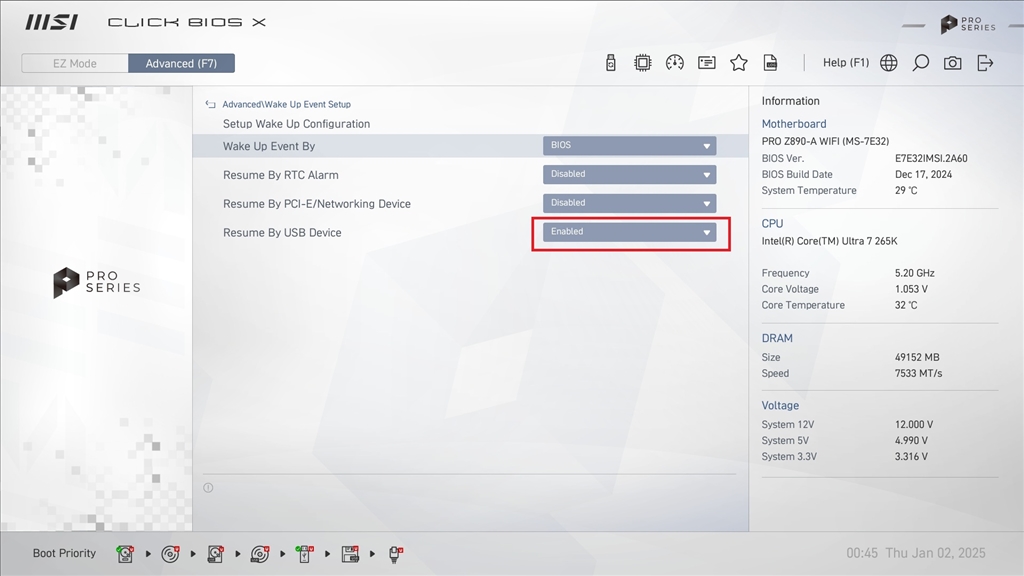Click the Boot Priority label
Viewport: 1024px width, 576px height.
[x=65, y=553]
